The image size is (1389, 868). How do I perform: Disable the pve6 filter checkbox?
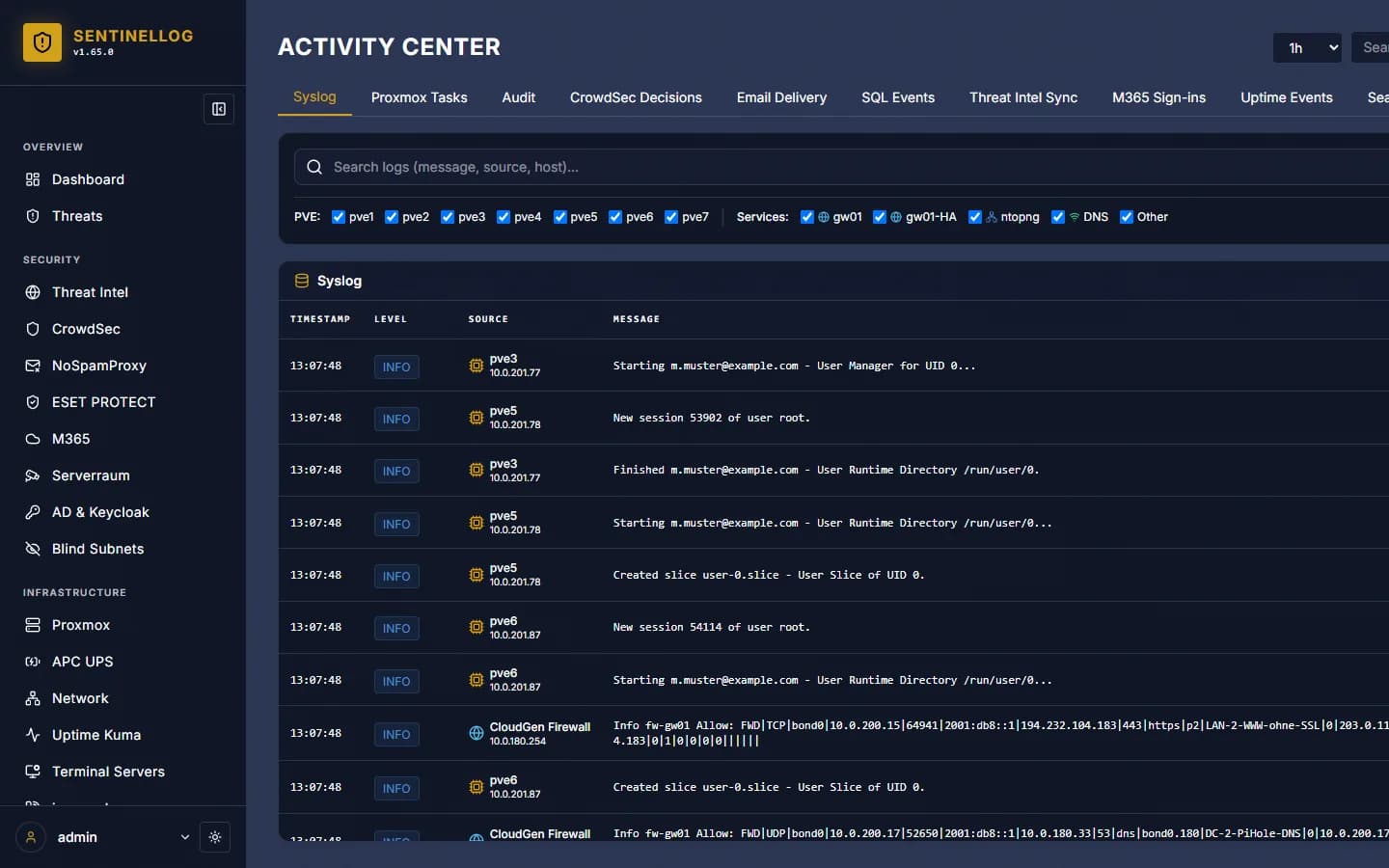615,217
